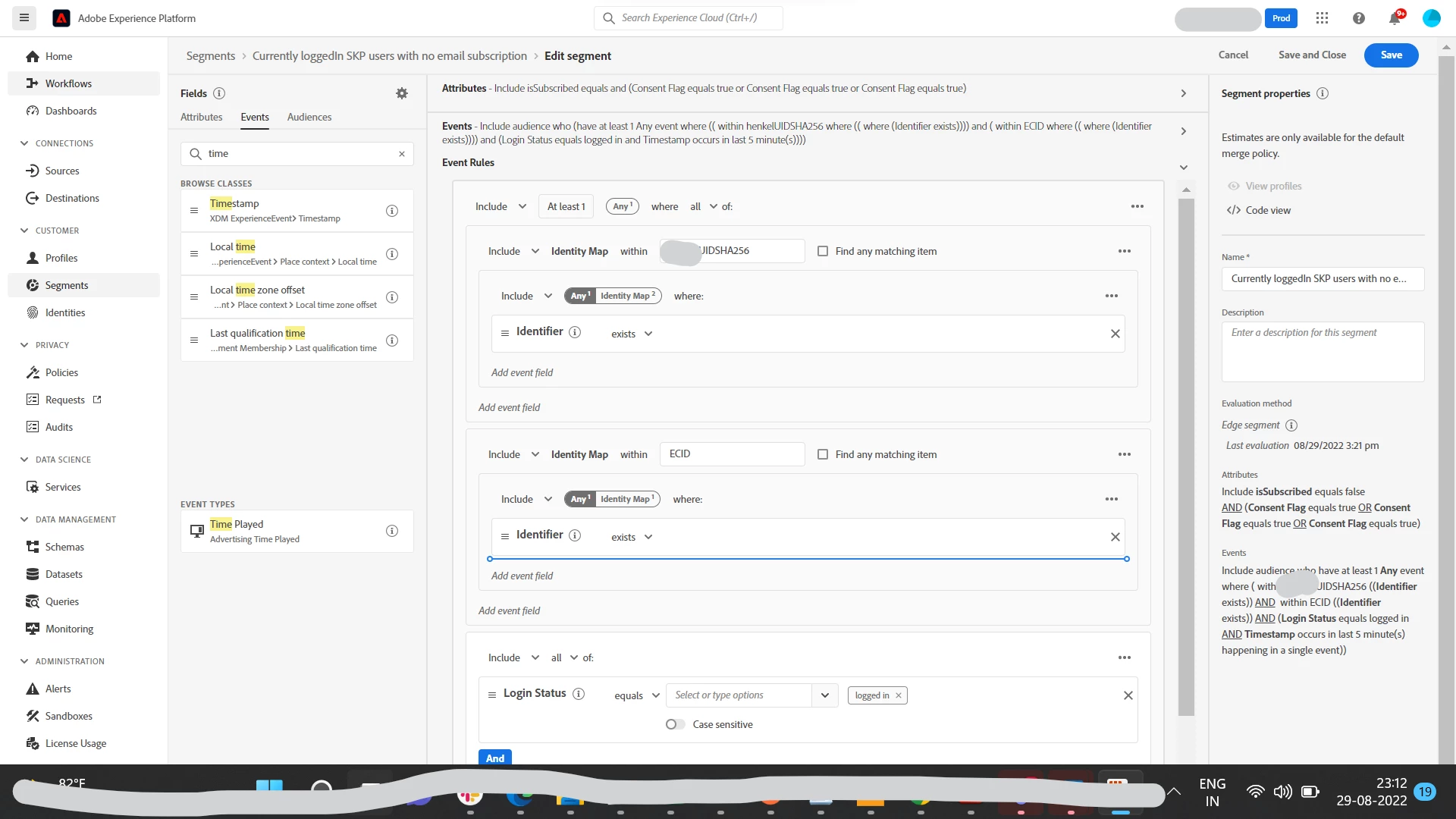This screenshot has height=819, width=1456.
Task: Open the Code view icon
Action: tap(1234, 210)
